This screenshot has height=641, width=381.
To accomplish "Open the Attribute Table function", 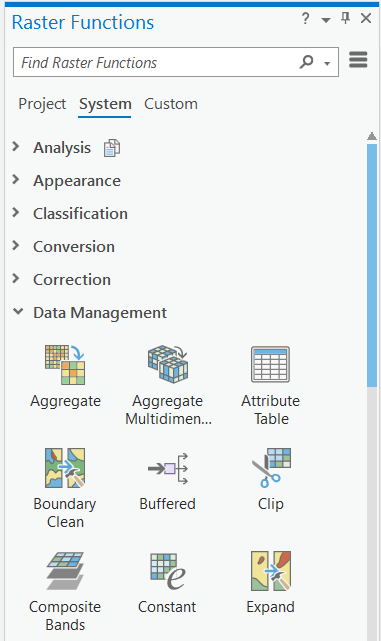I will point(270,364).
